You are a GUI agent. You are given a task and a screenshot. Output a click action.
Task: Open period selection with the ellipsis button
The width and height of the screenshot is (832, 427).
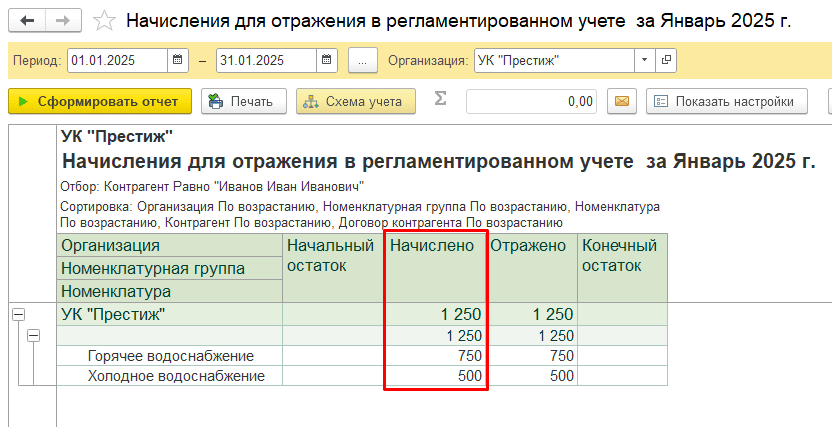[362, 60]
